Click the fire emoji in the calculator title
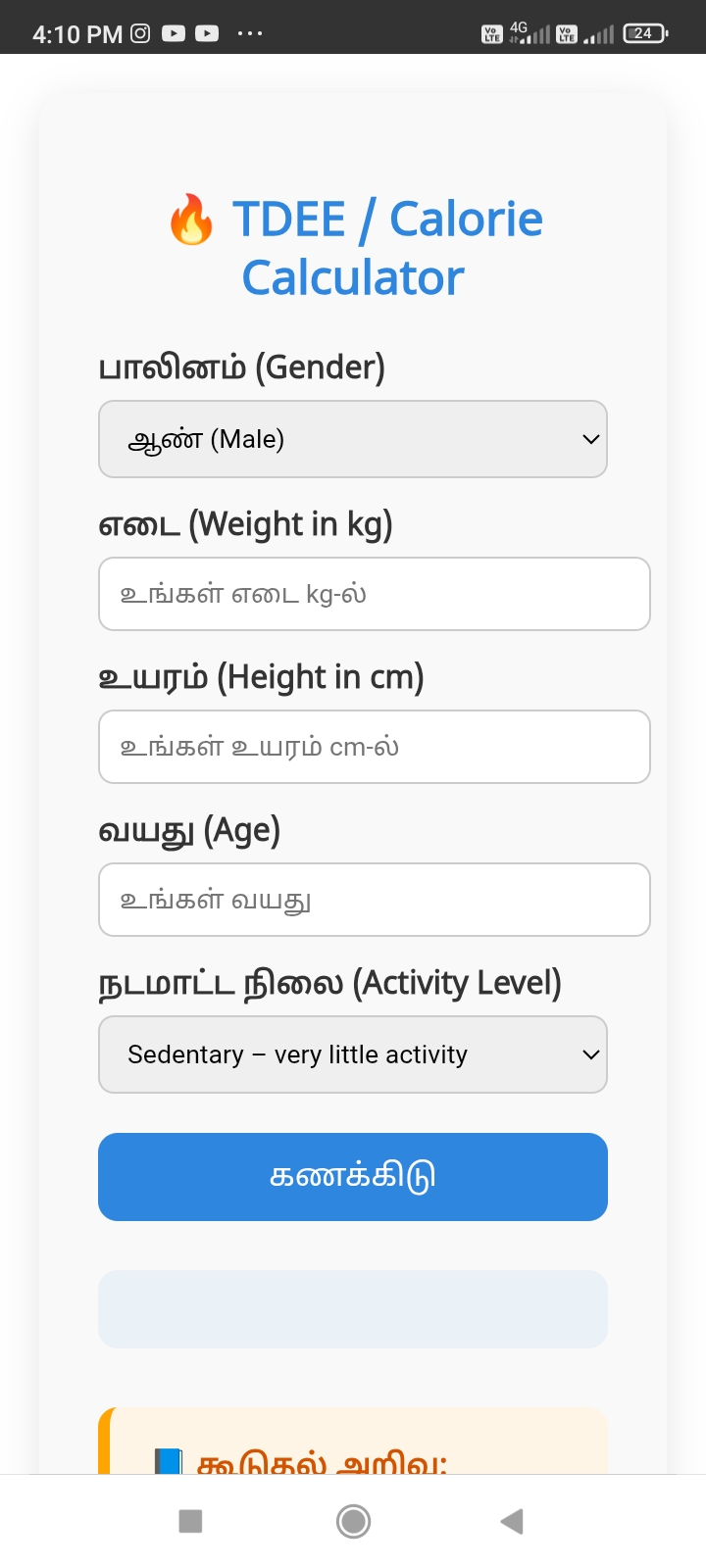Screen dimensions: 706x1568 coord(192,220)
